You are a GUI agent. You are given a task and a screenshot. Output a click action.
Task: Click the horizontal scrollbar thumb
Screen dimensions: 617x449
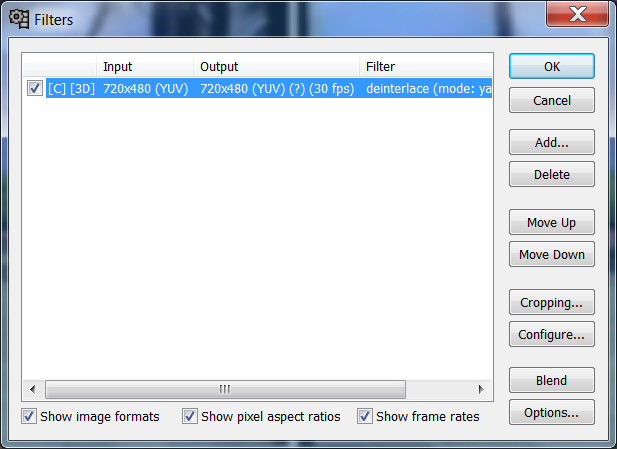pos(225,390)
